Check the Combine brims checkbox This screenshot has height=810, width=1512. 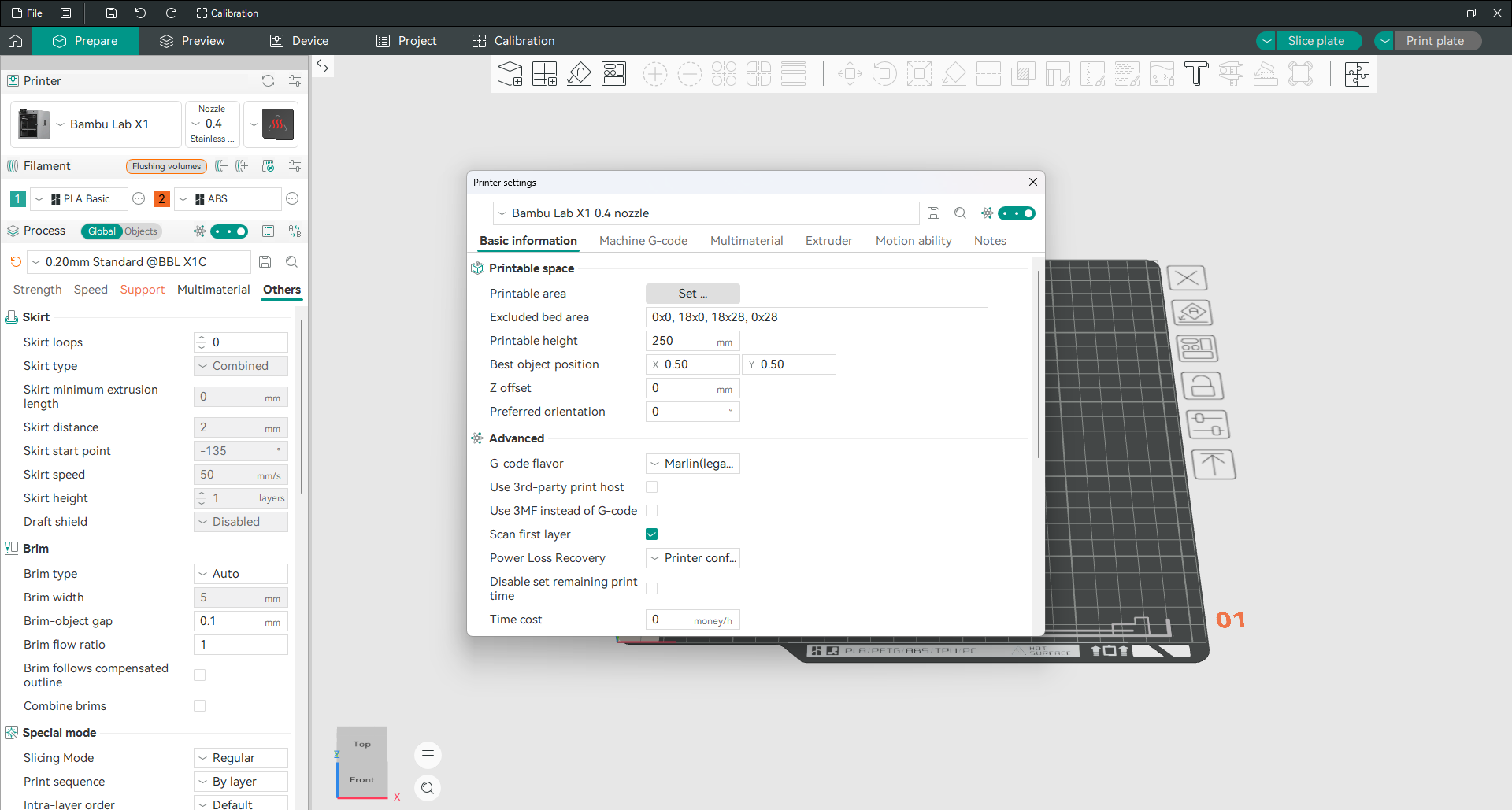coord(199,706)
